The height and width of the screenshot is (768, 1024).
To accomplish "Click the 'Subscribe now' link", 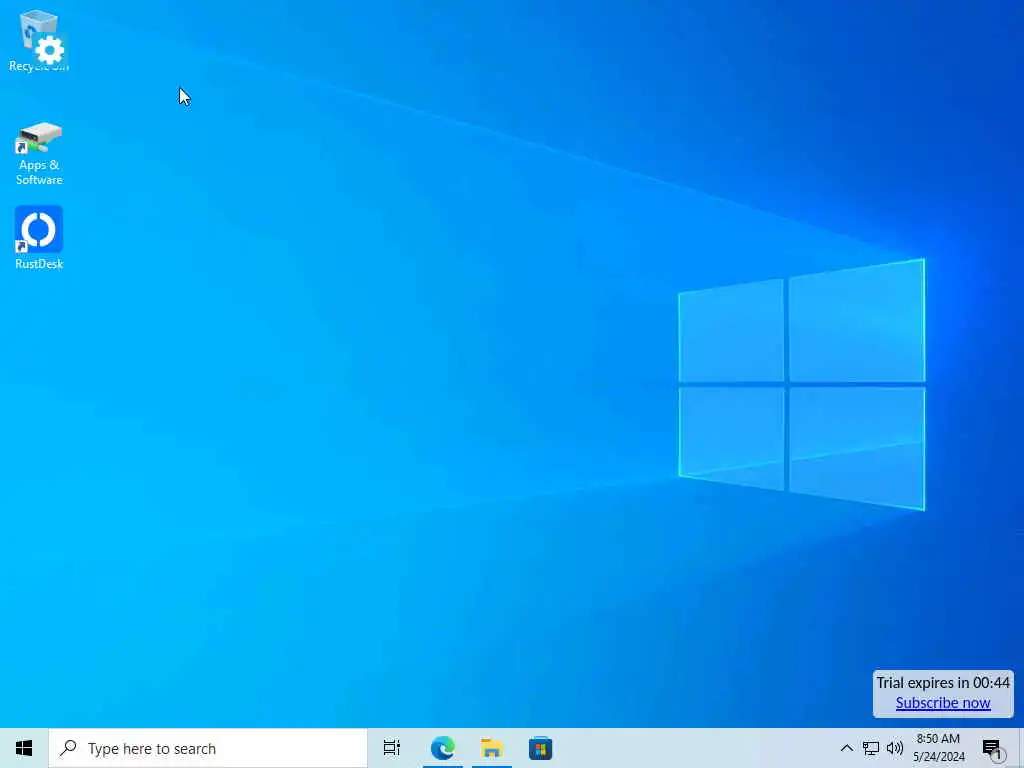I will coord(943,703).
